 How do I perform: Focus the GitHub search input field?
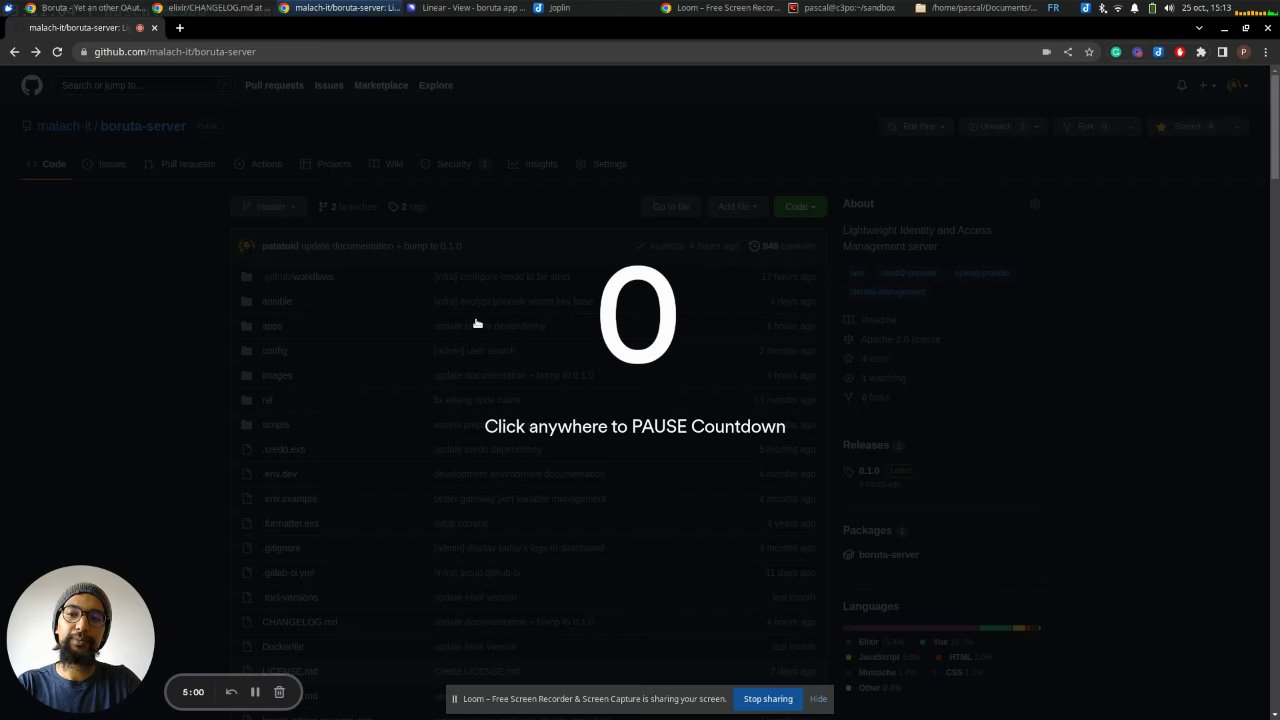[145, 85]
